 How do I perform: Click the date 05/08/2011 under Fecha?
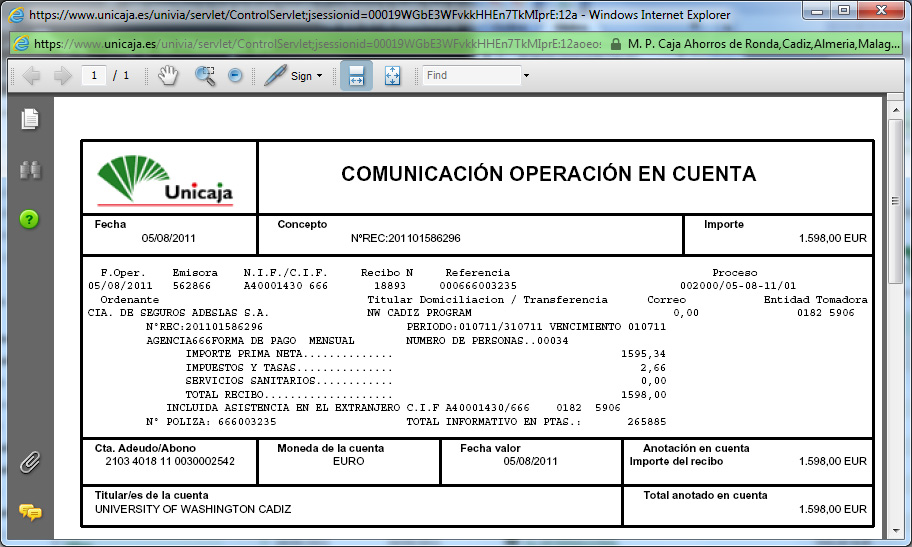coord(169,238)
